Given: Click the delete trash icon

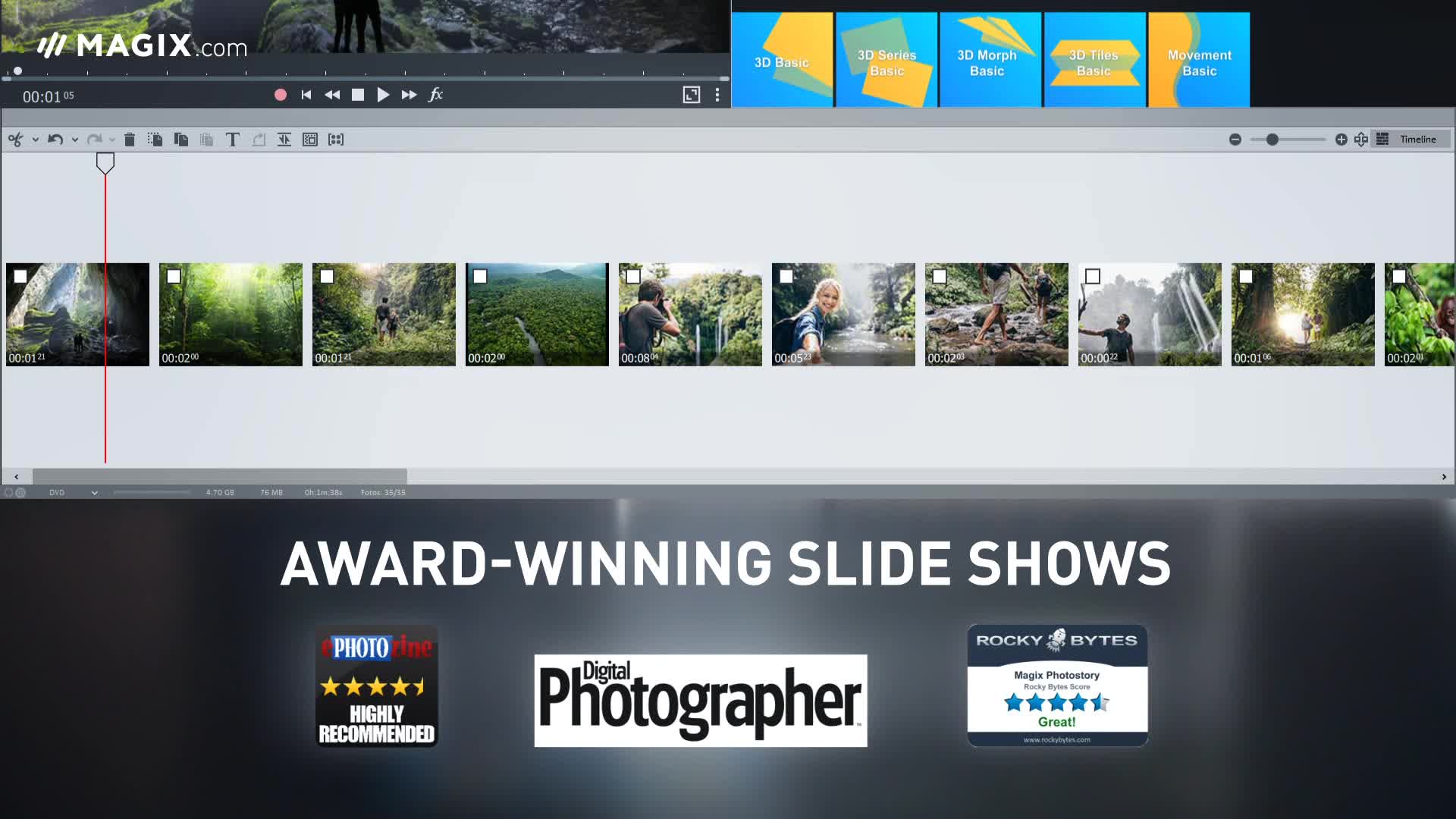Looking at the screenshot, I should point(130,140).
